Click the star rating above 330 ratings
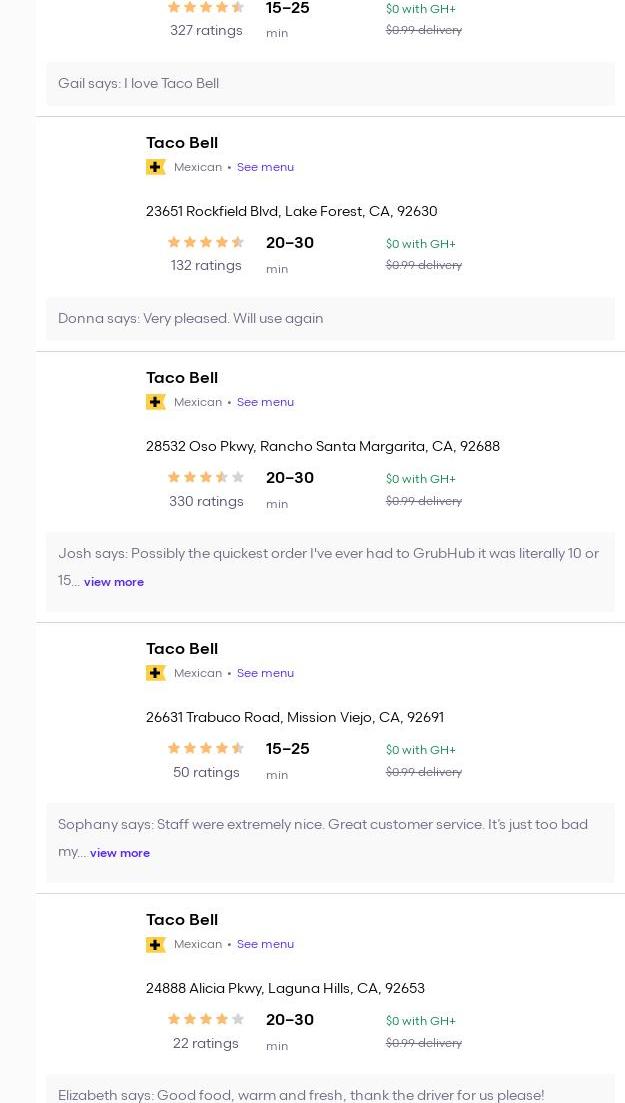625x1103 pixels. pyautogui.click(x=206, y=477)
